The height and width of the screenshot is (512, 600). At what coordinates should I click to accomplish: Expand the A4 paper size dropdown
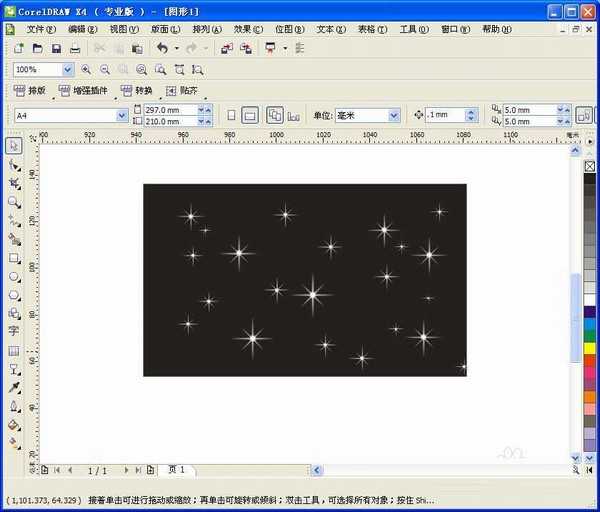click(x=122, y=115)
